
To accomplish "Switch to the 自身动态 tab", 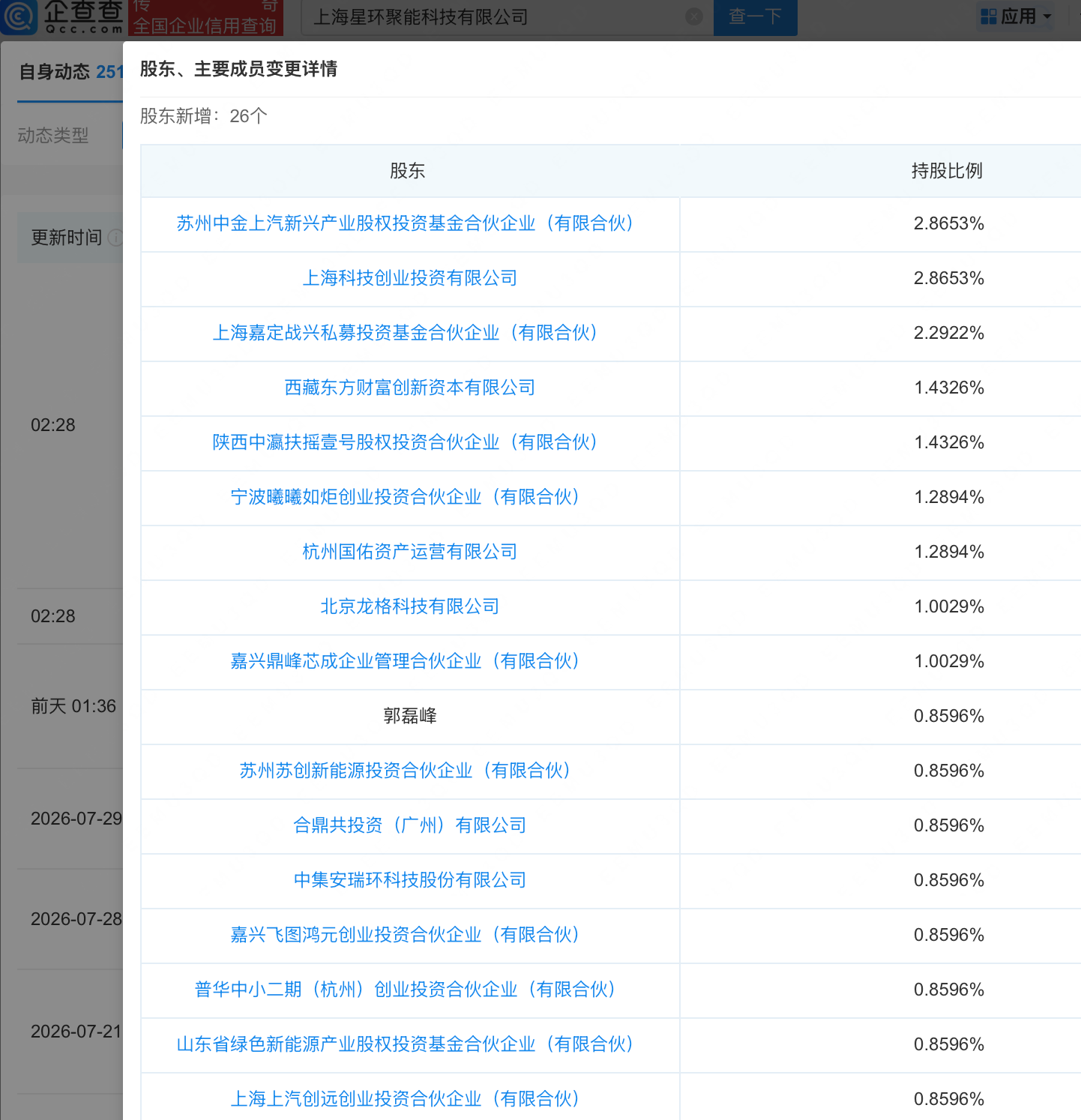I will pyautogui.click(x=70, y=72).
